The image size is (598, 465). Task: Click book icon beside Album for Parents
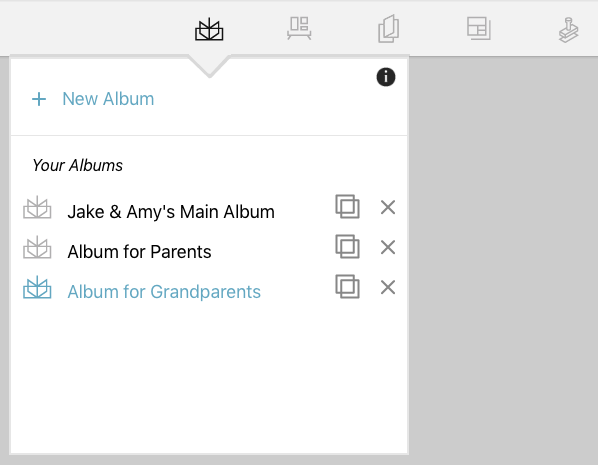tap(37, 247)
